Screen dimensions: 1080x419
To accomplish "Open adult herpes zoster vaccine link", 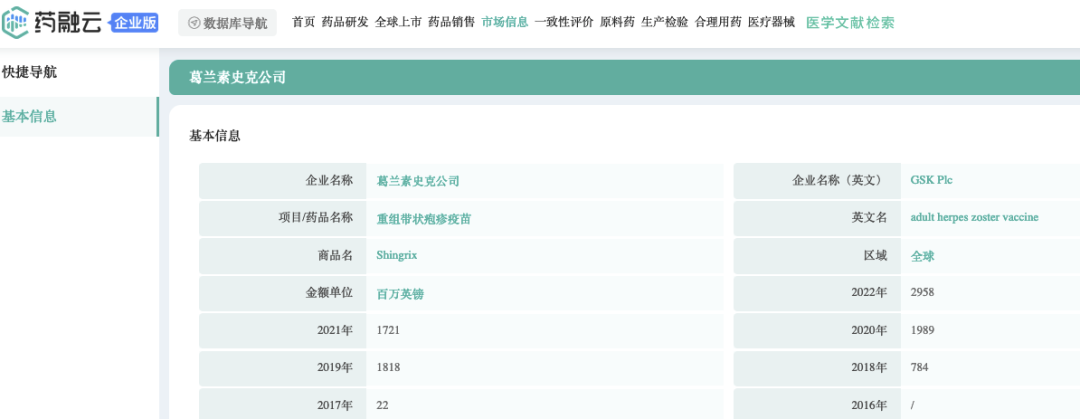I will pos(975,218).
